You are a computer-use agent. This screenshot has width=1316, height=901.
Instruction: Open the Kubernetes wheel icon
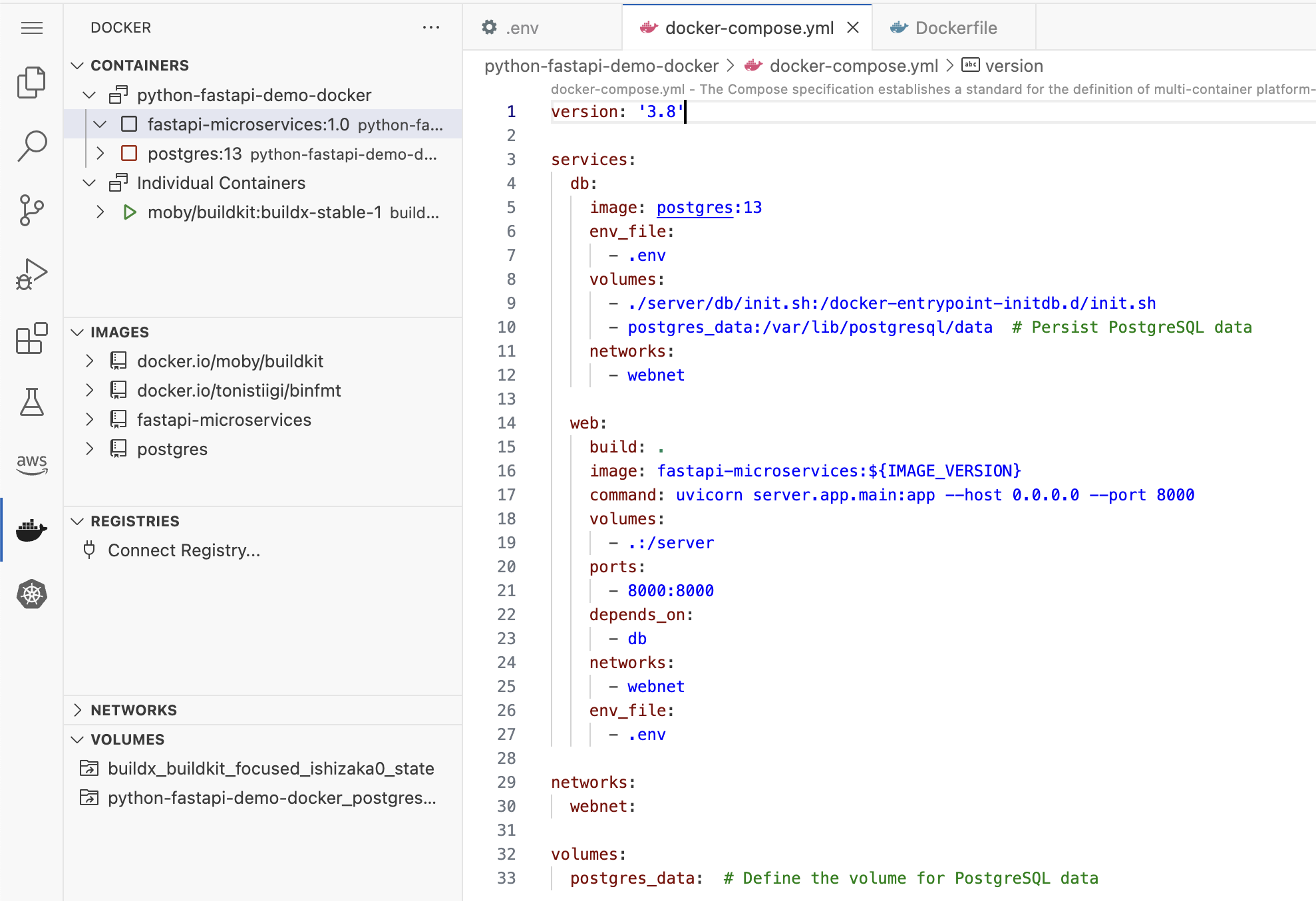(x=31, y=594)
